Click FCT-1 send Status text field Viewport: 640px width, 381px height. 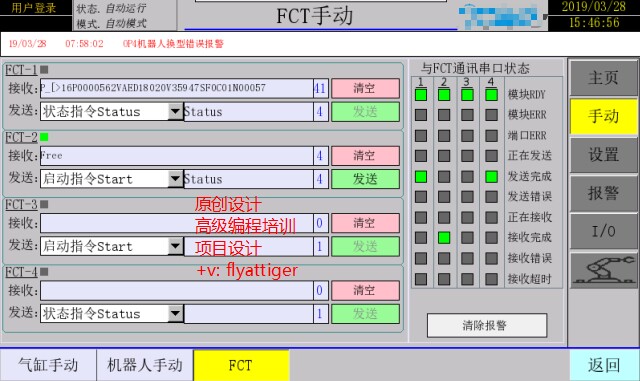click(249, 111)
